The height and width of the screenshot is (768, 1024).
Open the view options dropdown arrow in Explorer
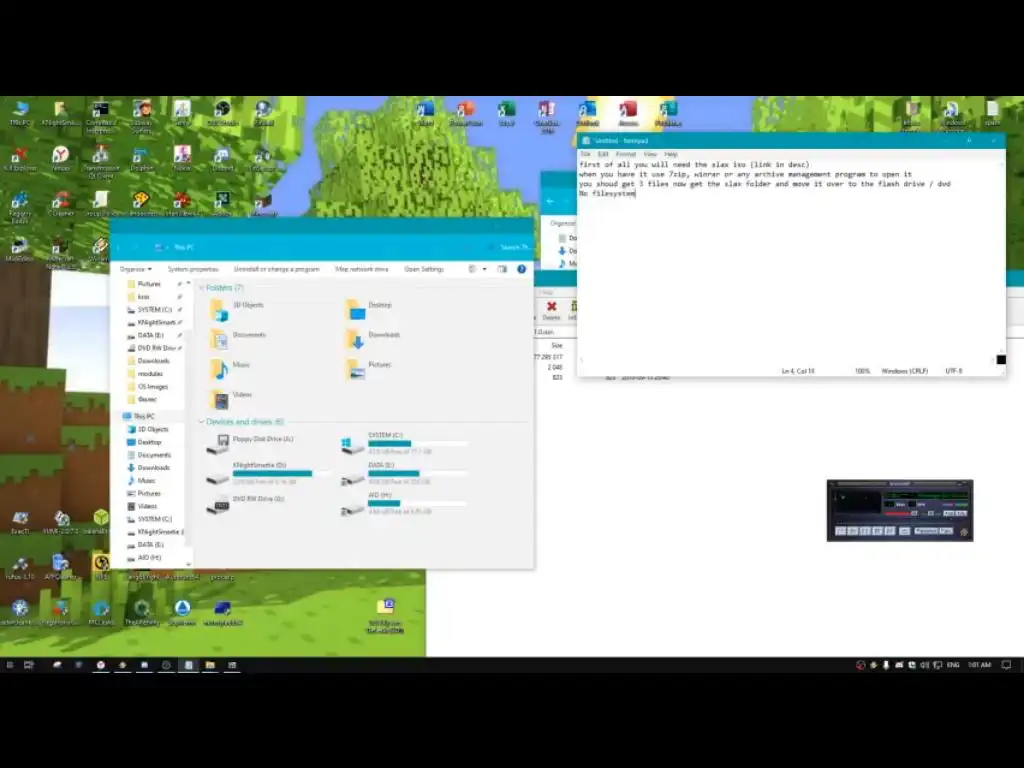pyautogui.click(x=485, y=269)
